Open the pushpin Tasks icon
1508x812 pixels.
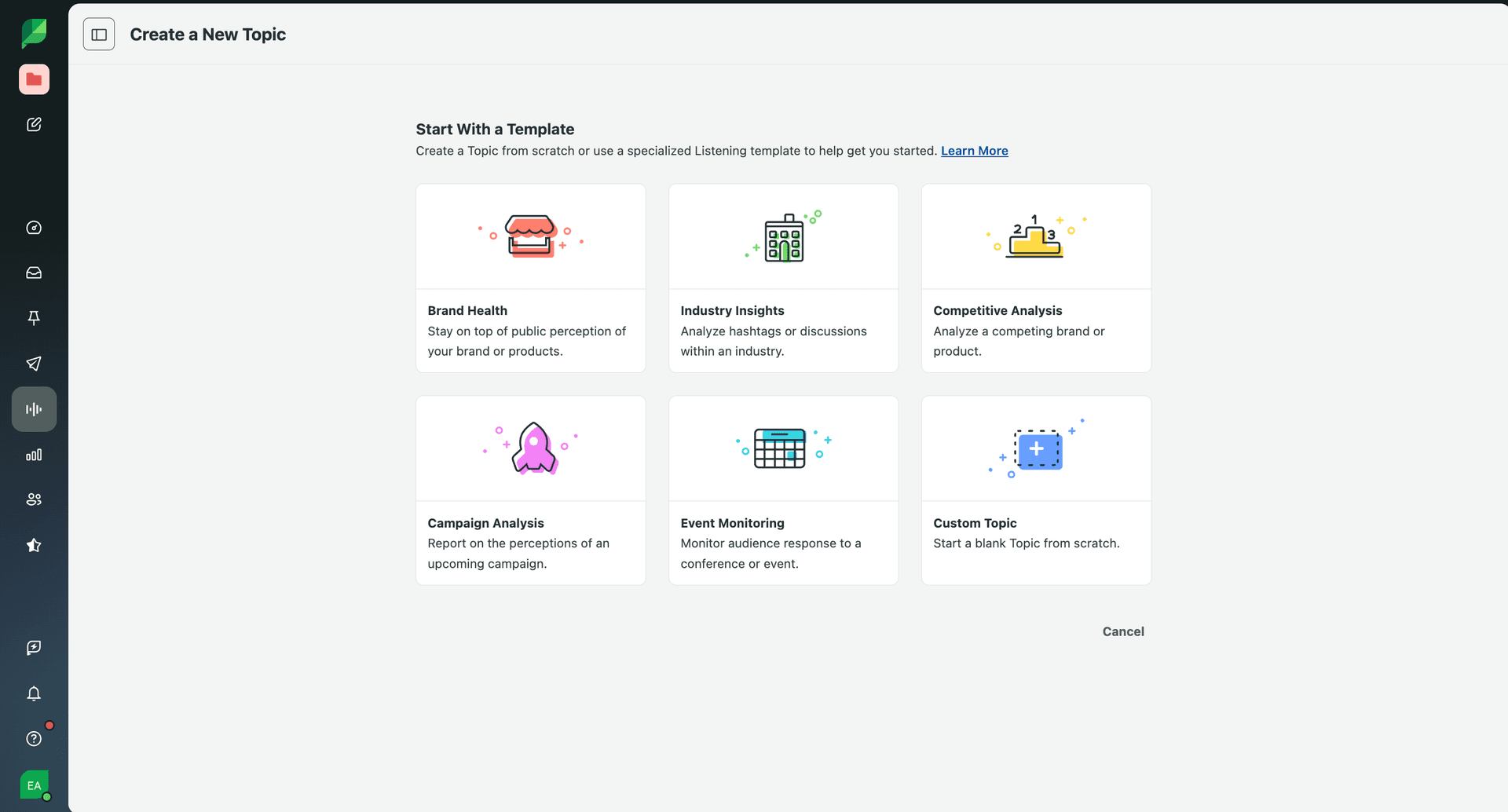tap(34, 318)
